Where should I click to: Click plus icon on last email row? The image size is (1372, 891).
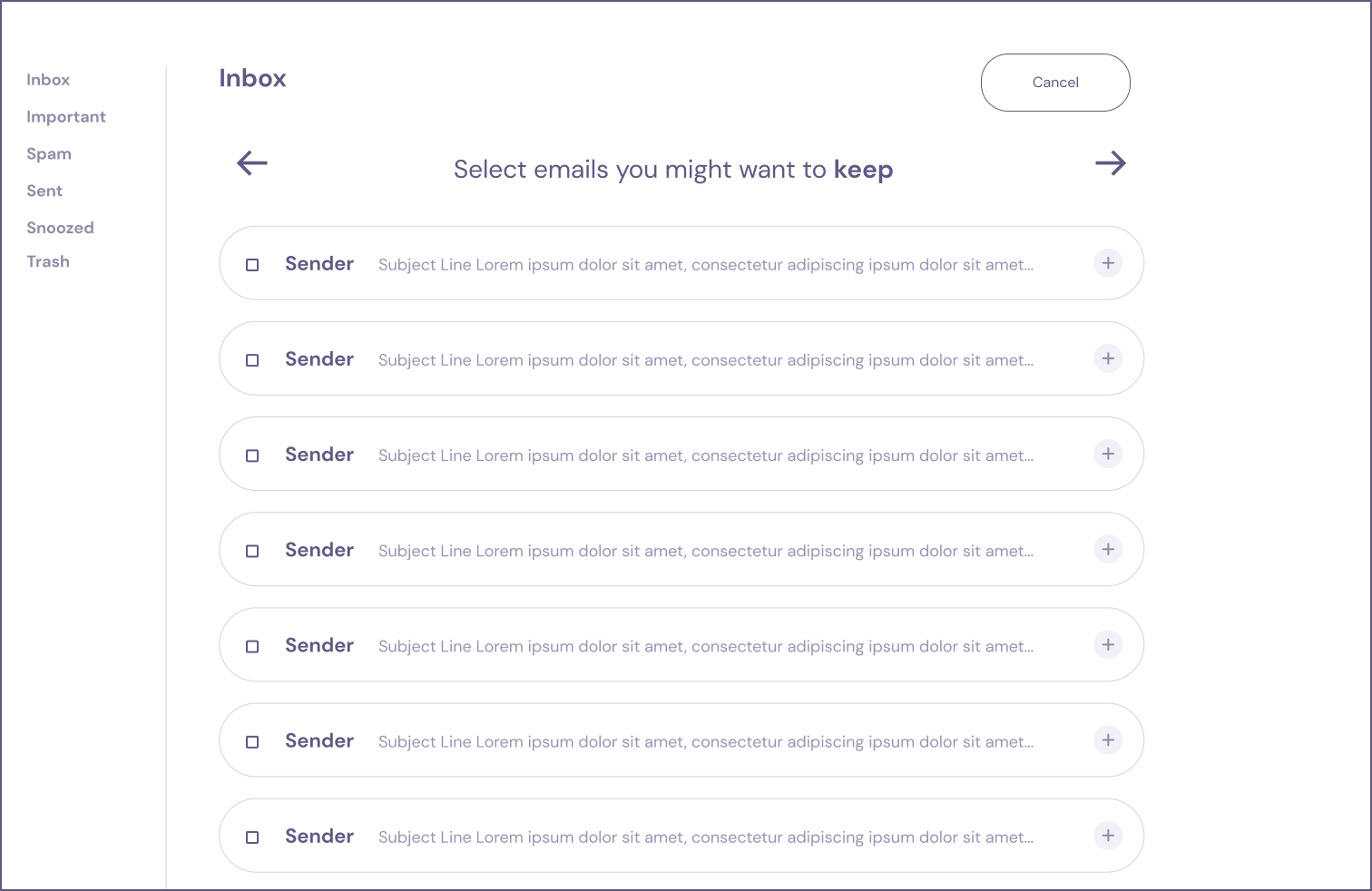1108,836
